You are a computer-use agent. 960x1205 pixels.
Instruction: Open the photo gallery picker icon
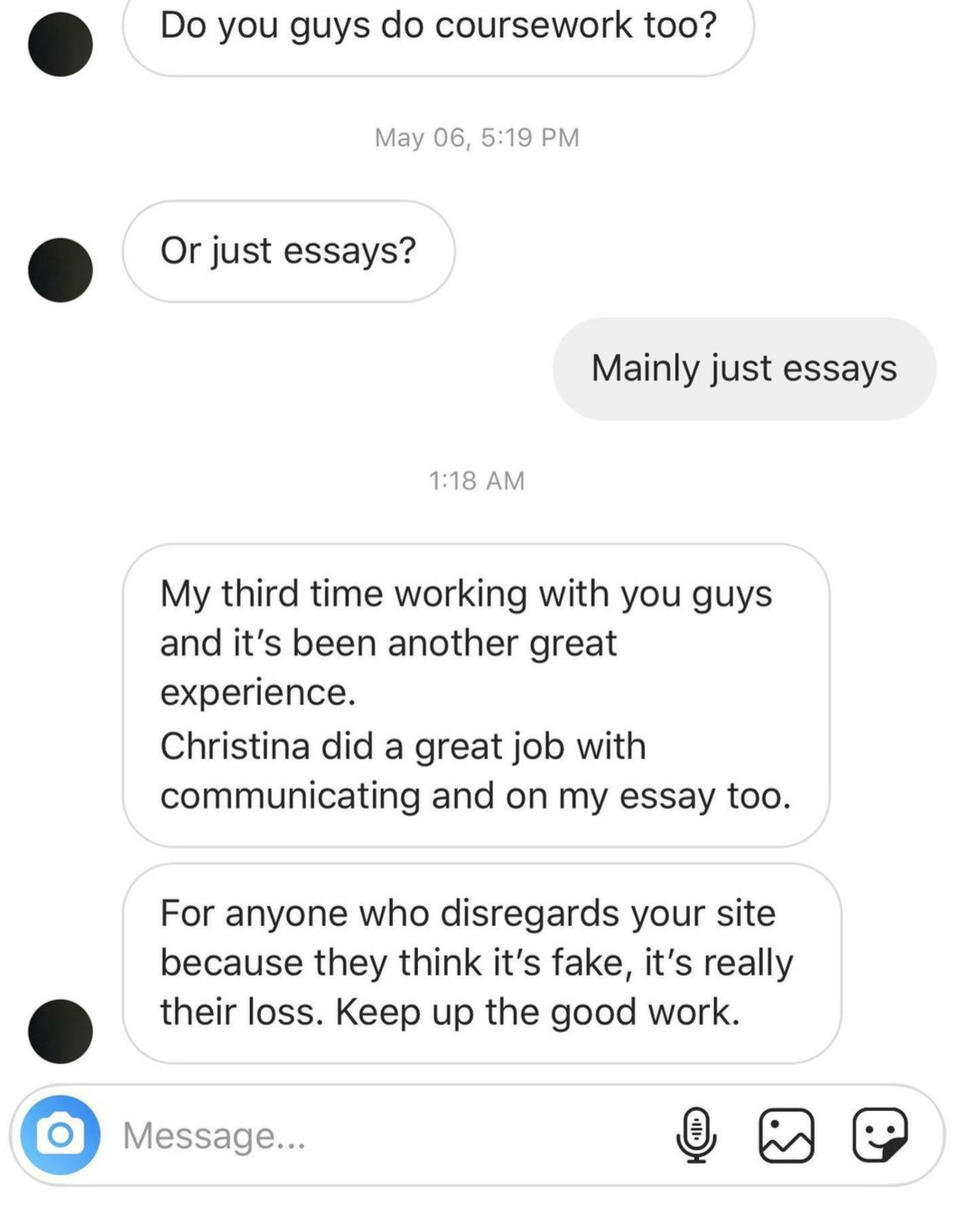pyautogui.click(x=787, y=1136)
